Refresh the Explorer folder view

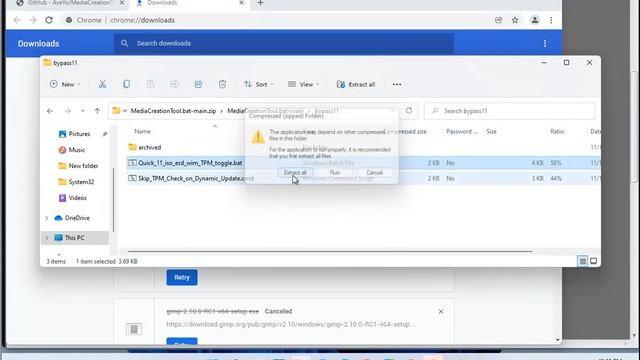pos(409,111)
